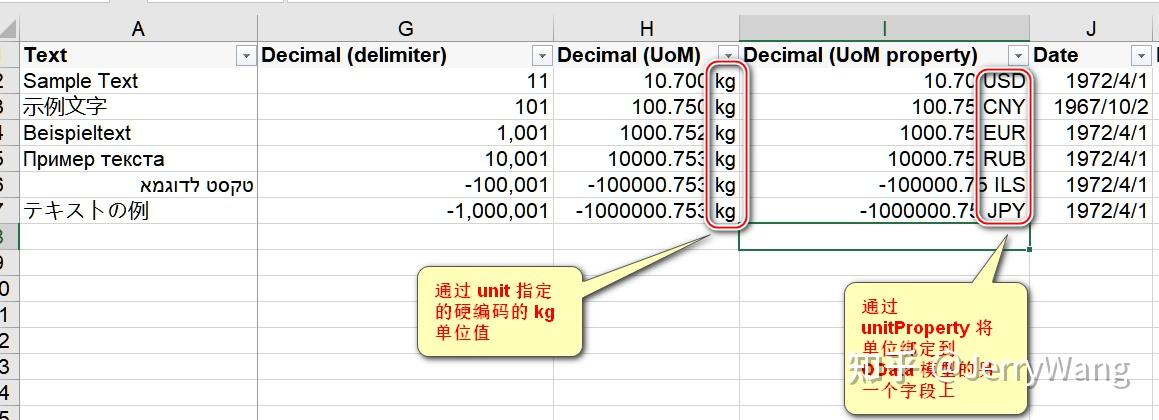
Task: Select the Hebrew 'טקסט לדוגמא' cell
Action: point(138,185)
